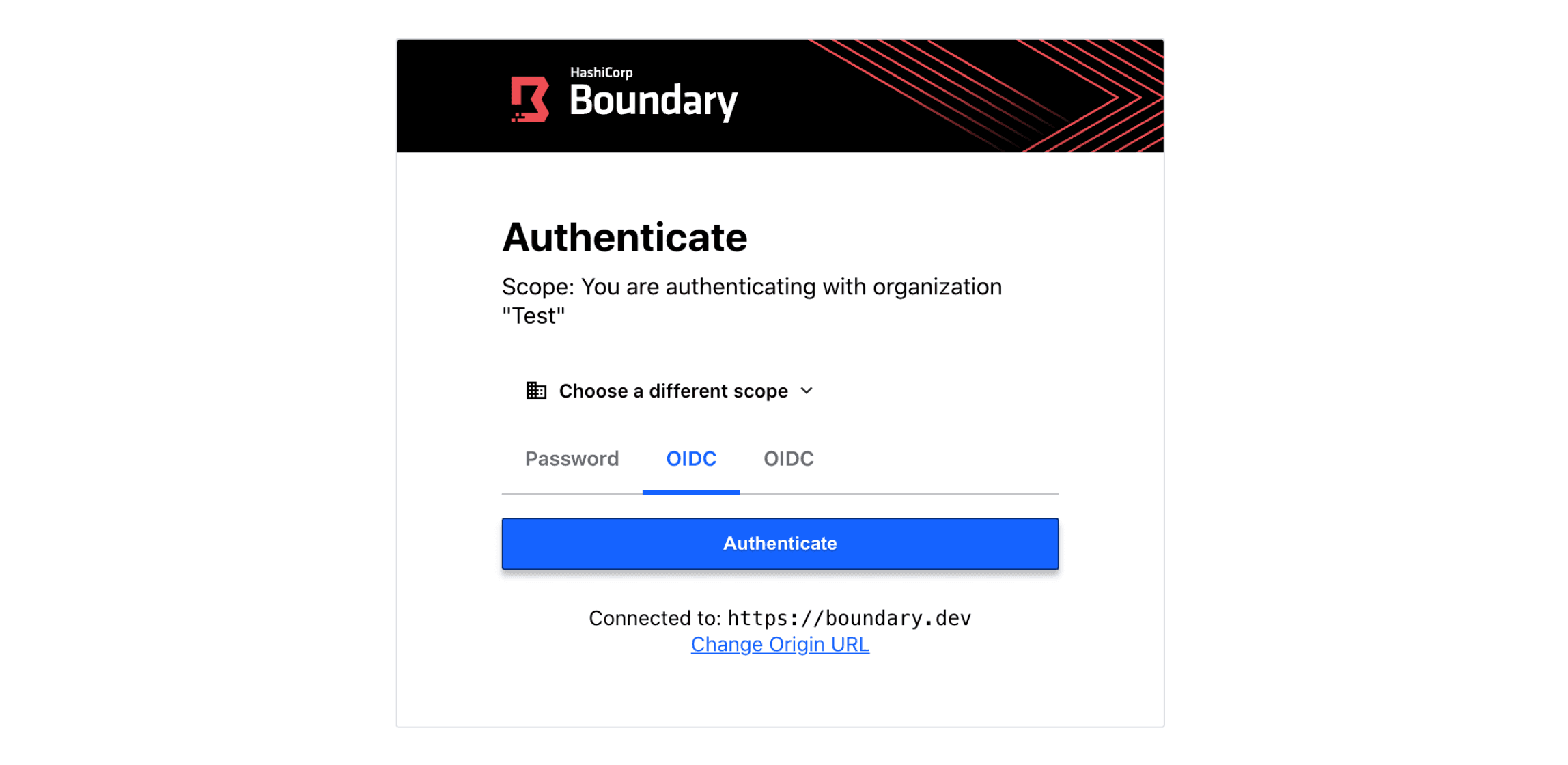Click the building icon beside scope chooser
Viewport: 1568px width, 765px height.
[x=536, y=391]
